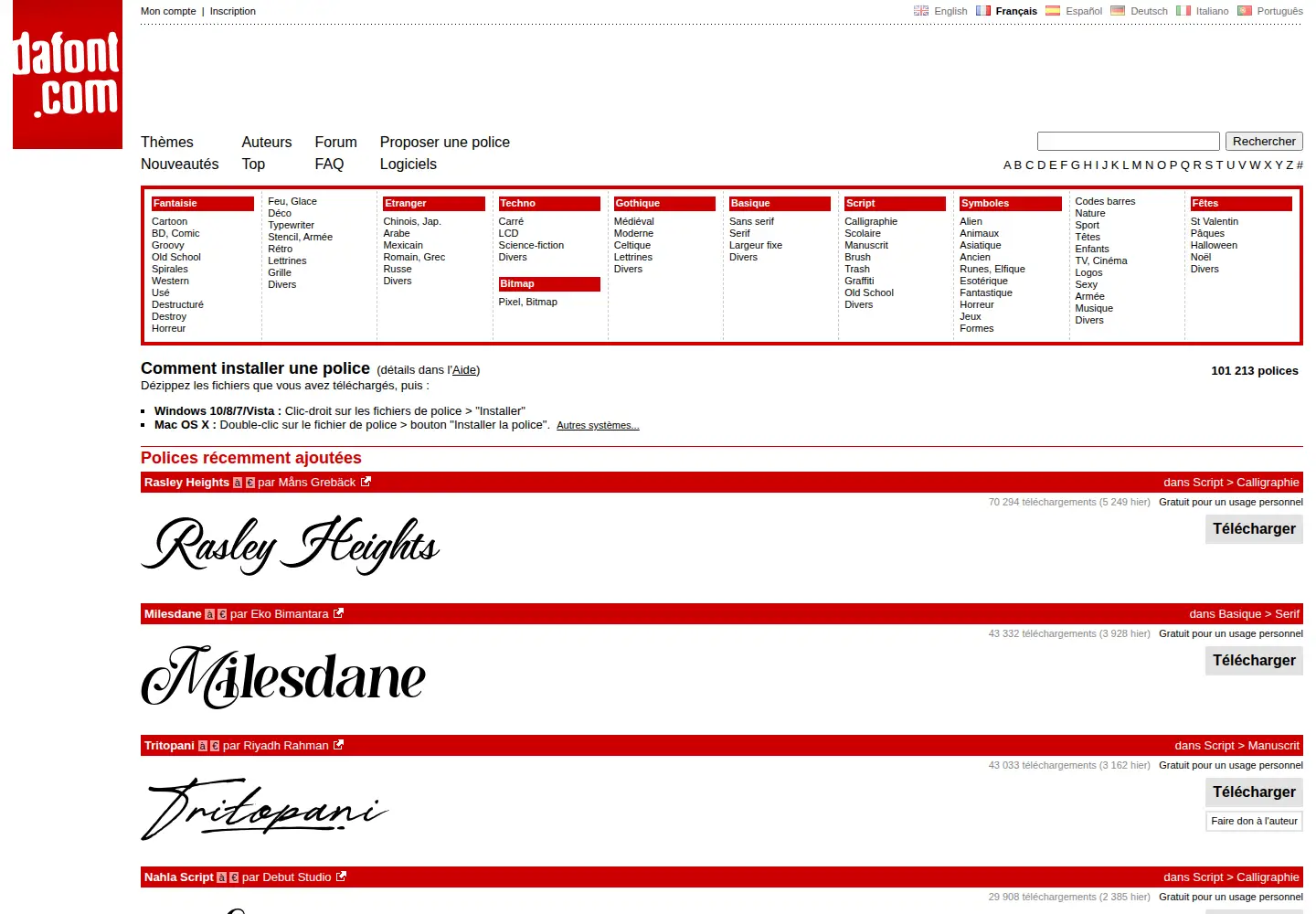Click the Français flag icon

tap(983, 11)
